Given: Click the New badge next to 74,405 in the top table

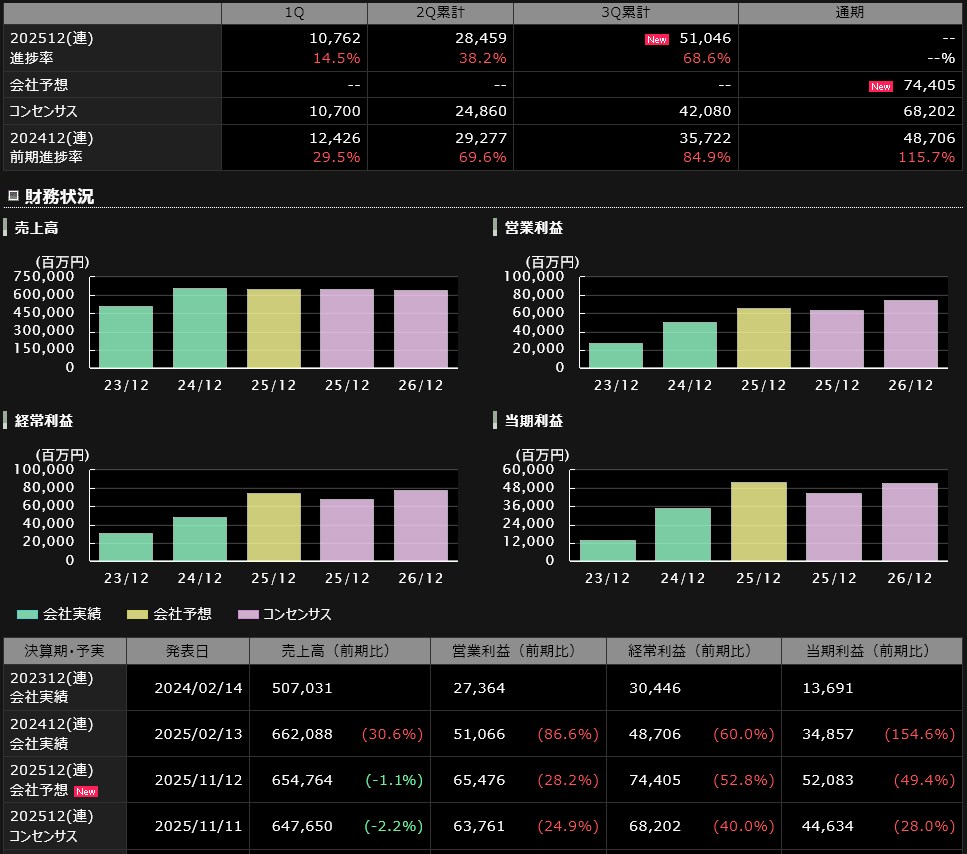Looking at the screenshot, I should pos(880,86).
